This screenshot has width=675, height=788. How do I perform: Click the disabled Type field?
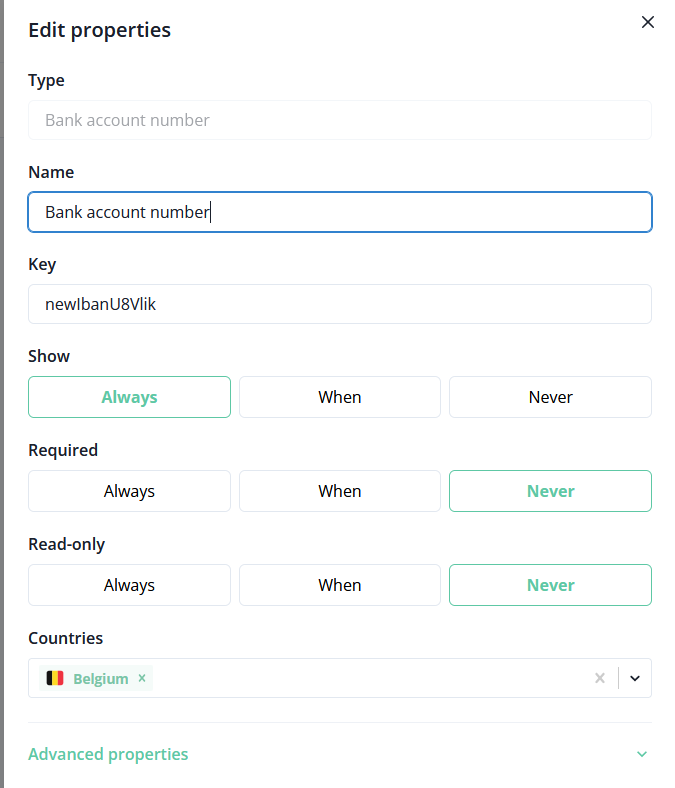pyautogui.click(x=339, y=120)
